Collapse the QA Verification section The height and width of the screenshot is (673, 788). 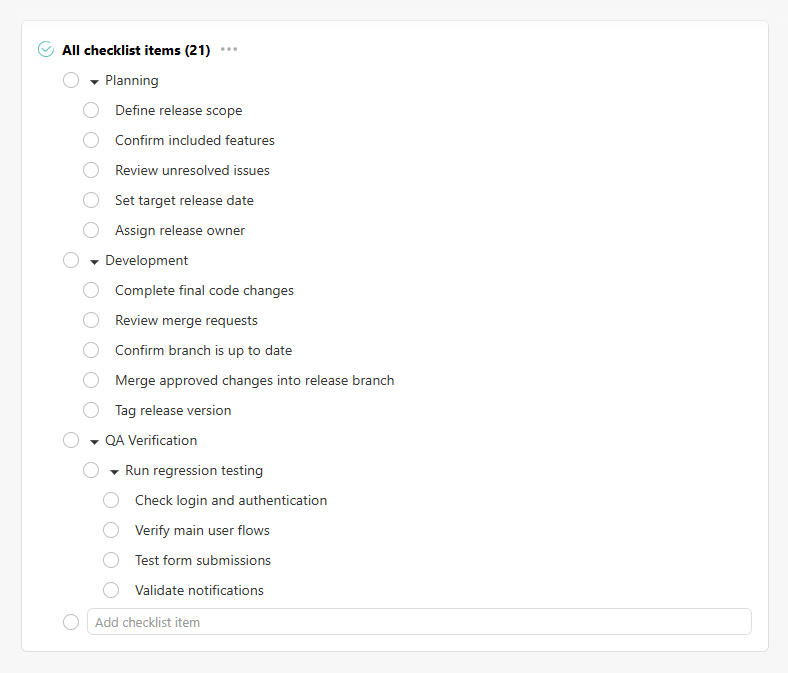point(94,441)
